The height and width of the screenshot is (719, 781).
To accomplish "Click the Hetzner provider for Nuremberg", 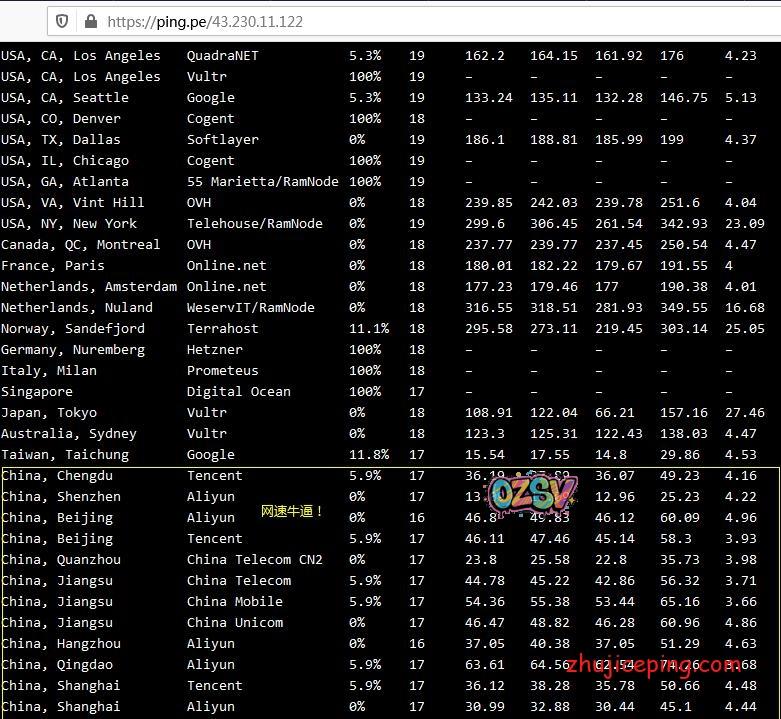I will (x=214, y=350).
